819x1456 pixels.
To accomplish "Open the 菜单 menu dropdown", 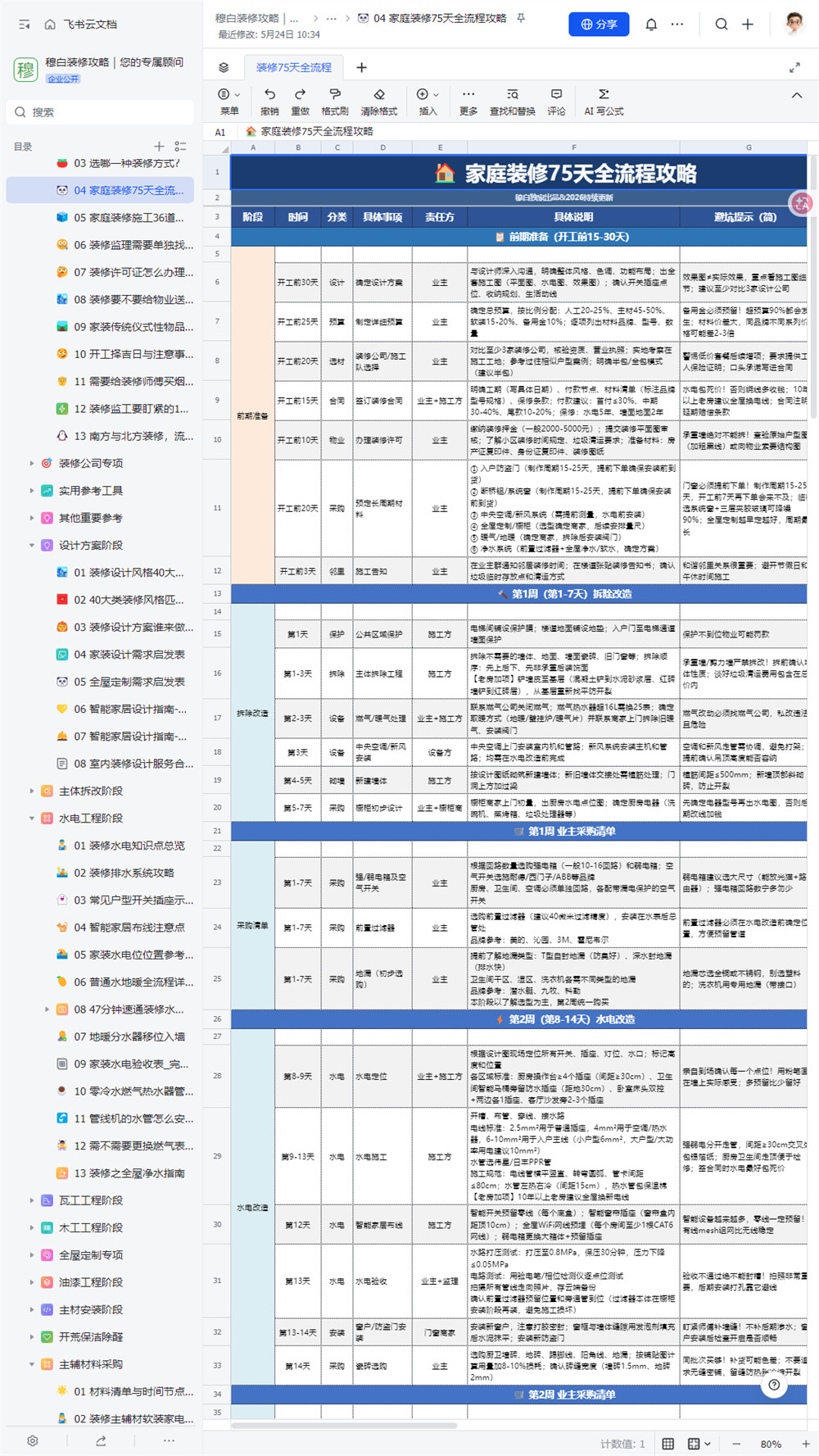I will pos(229,102).
